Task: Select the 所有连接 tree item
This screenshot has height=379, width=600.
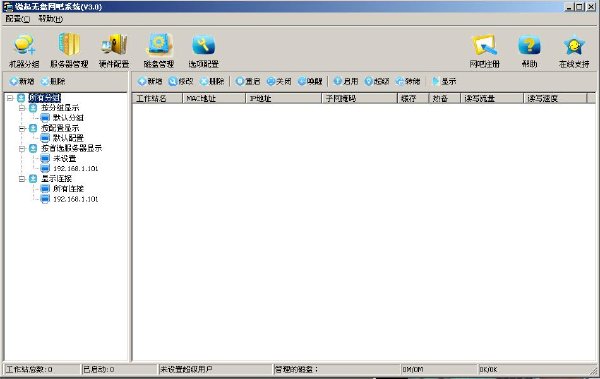Action: (68, 189)
